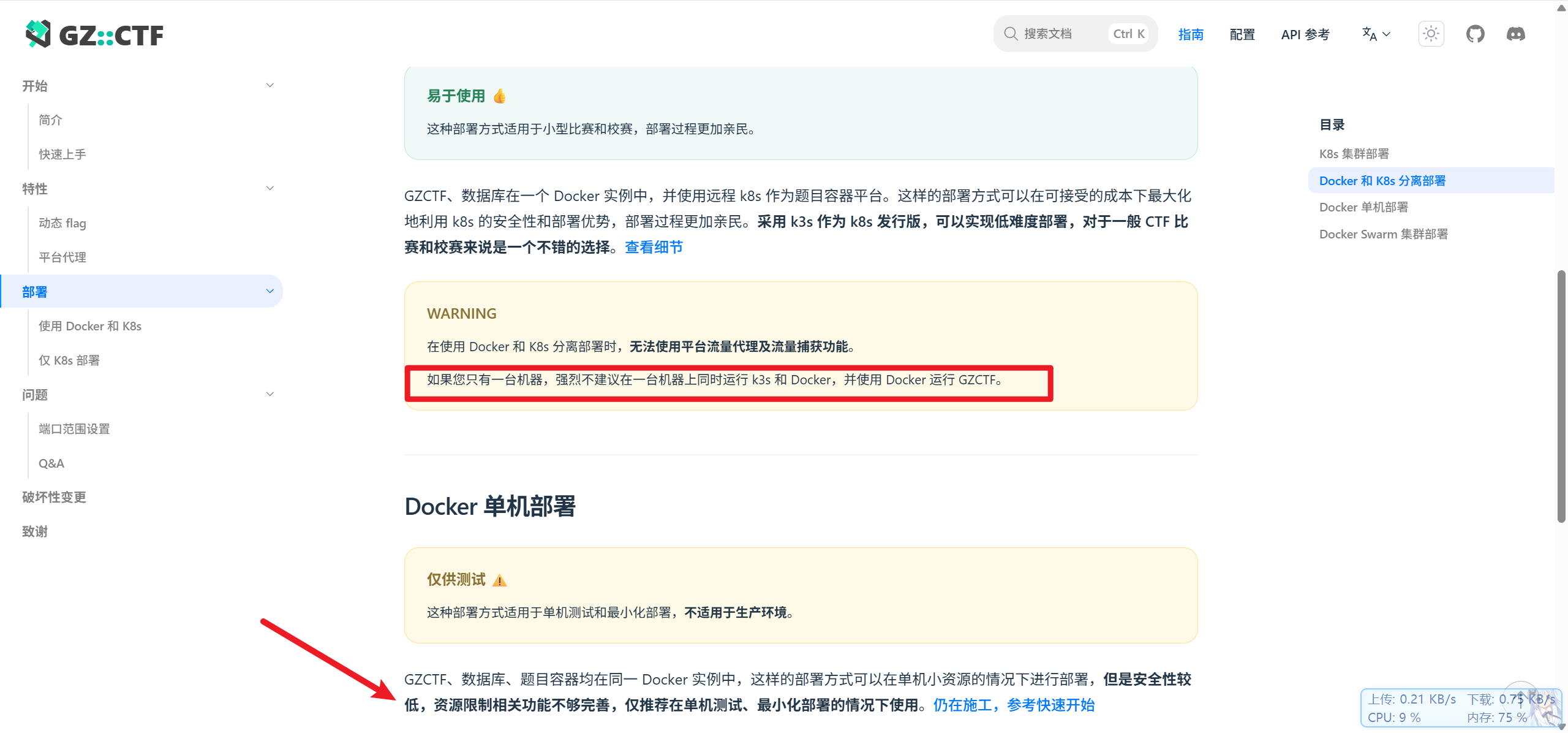Open the language switcher dropdown
Image resolution: width=1568 pixels, height=733 pixels.
(x=1376, y=34)
